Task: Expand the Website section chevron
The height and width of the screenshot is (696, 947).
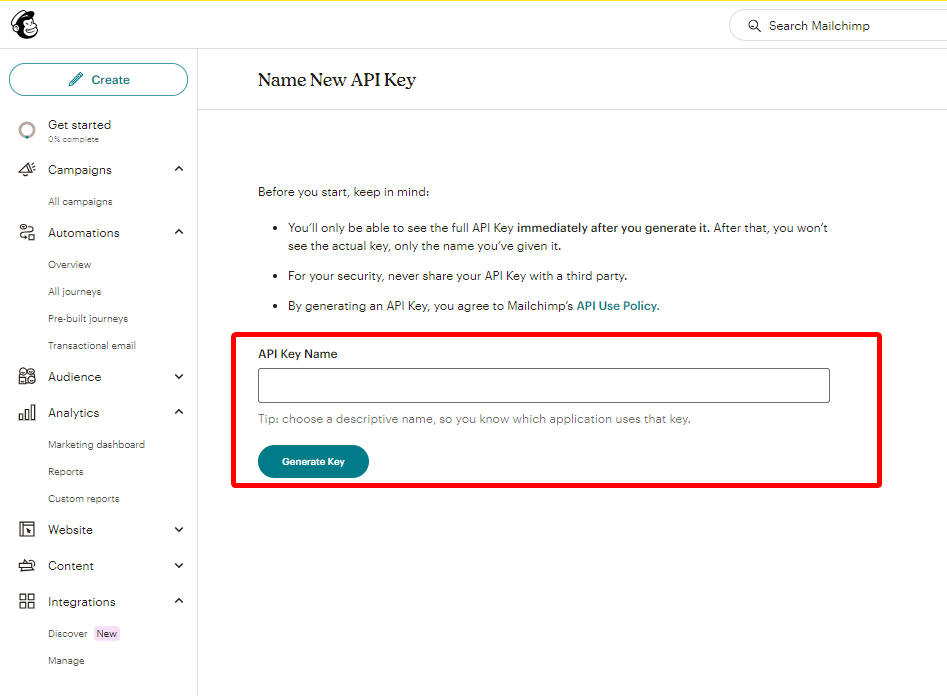Action: point(179,529)
